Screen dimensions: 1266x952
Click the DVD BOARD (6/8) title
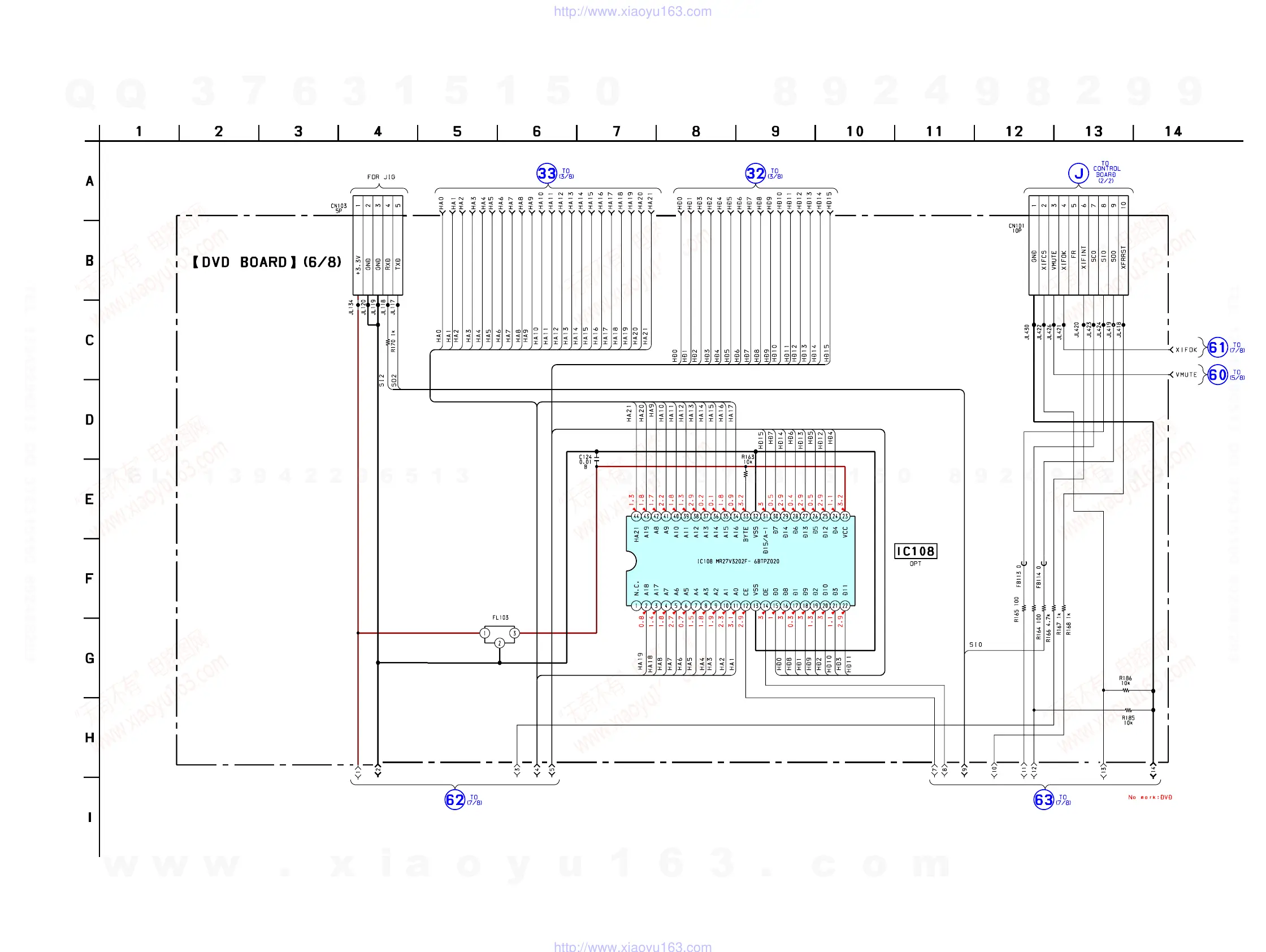coord(267,262)
